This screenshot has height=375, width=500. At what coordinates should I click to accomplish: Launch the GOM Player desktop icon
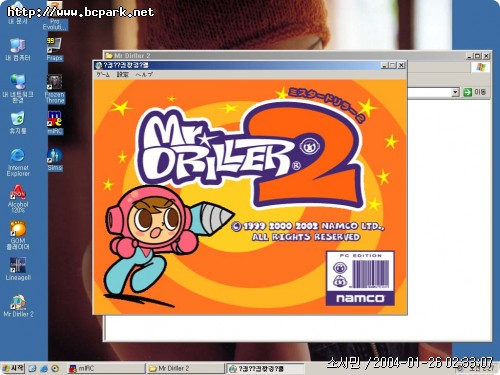tap(18, 235)
